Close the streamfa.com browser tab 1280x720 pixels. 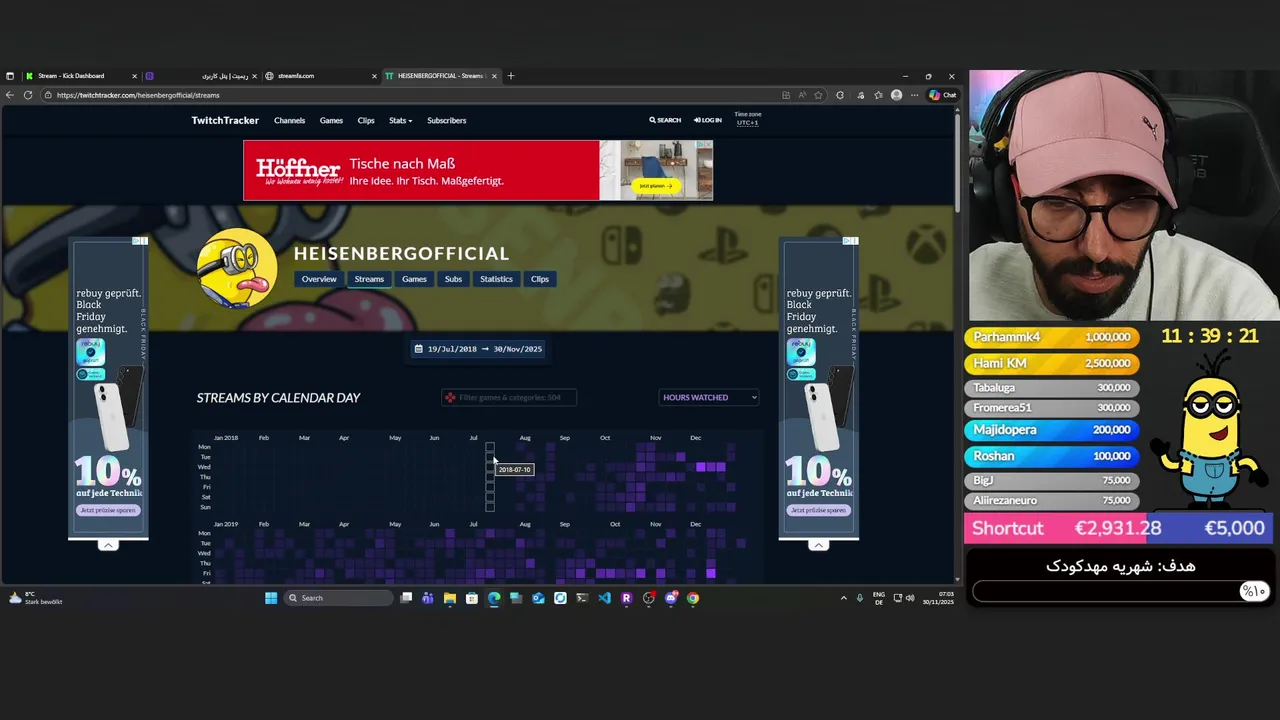(374, 76)
